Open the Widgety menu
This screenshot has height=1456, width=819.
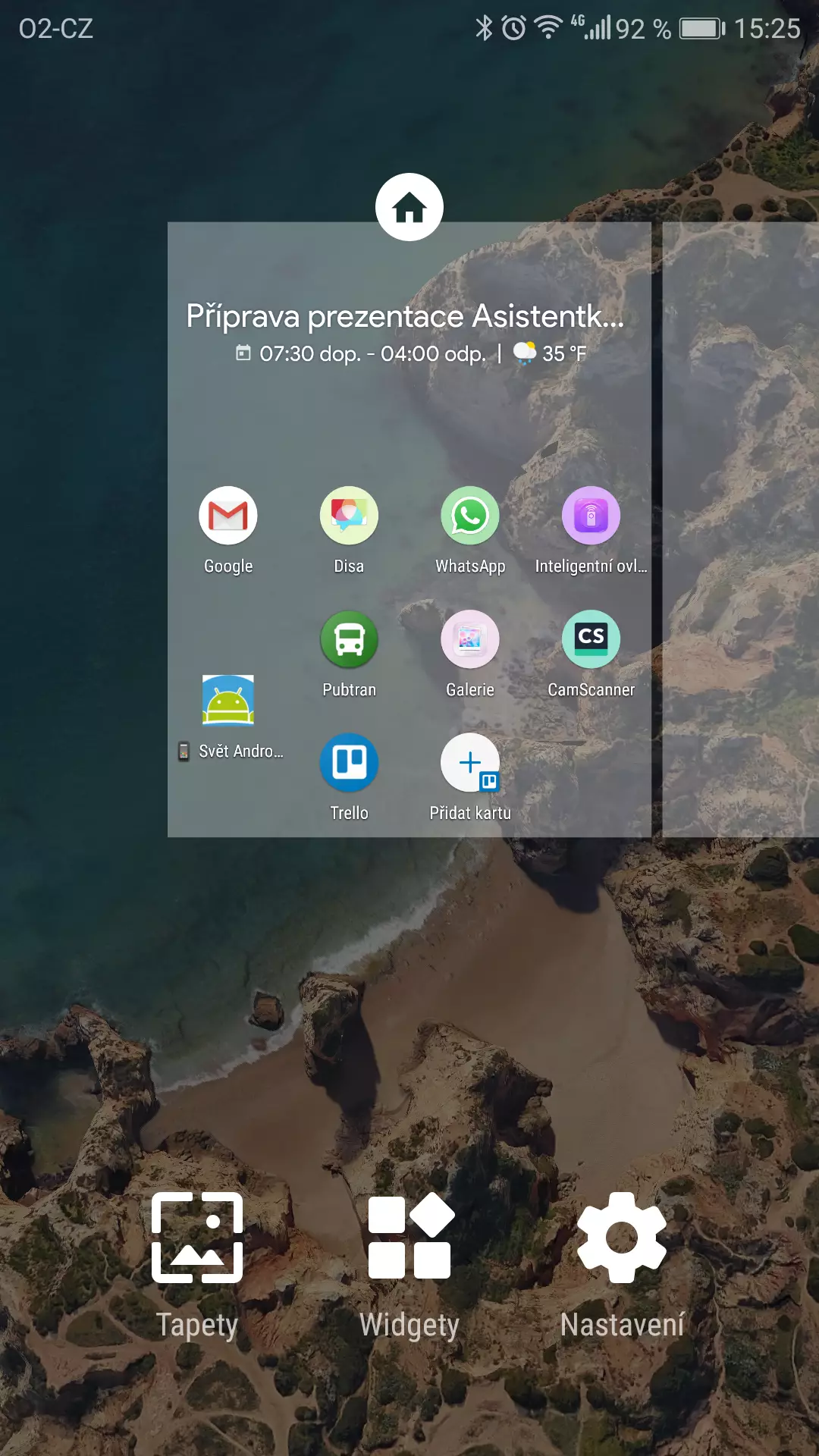[x=409, y=1266]
